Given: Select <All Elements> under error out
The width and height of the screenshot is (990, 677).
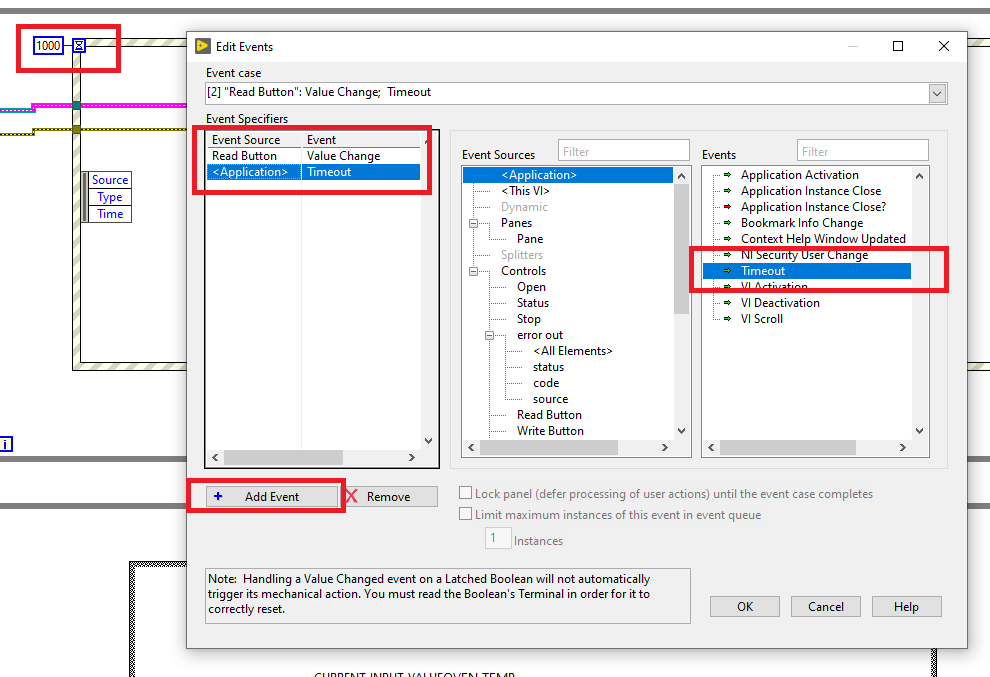Looking at the screenshot, I should click(x=573, y=351).
